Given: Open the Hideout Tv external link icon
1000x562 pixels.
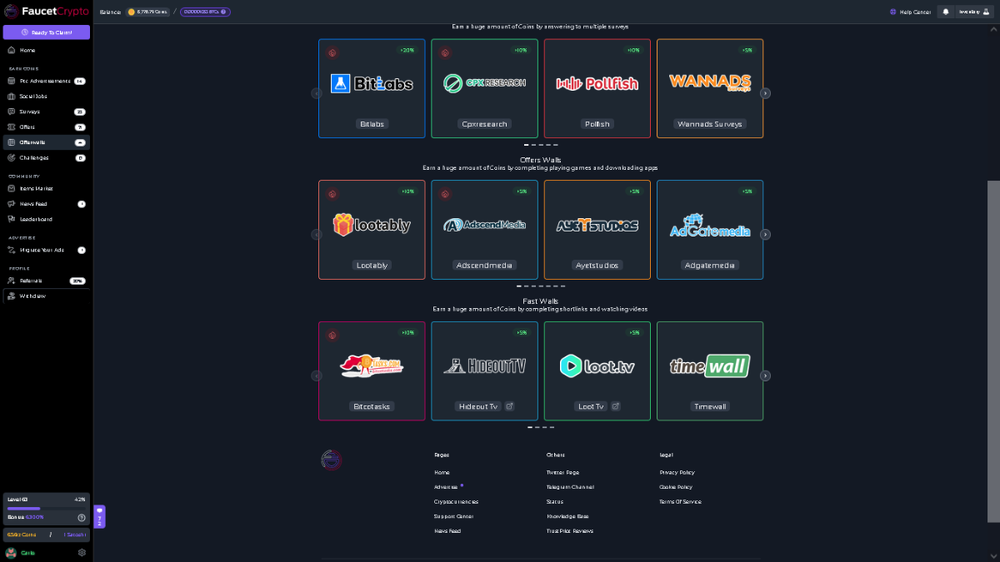Looking at the screenshot, I should click(509, 406).
